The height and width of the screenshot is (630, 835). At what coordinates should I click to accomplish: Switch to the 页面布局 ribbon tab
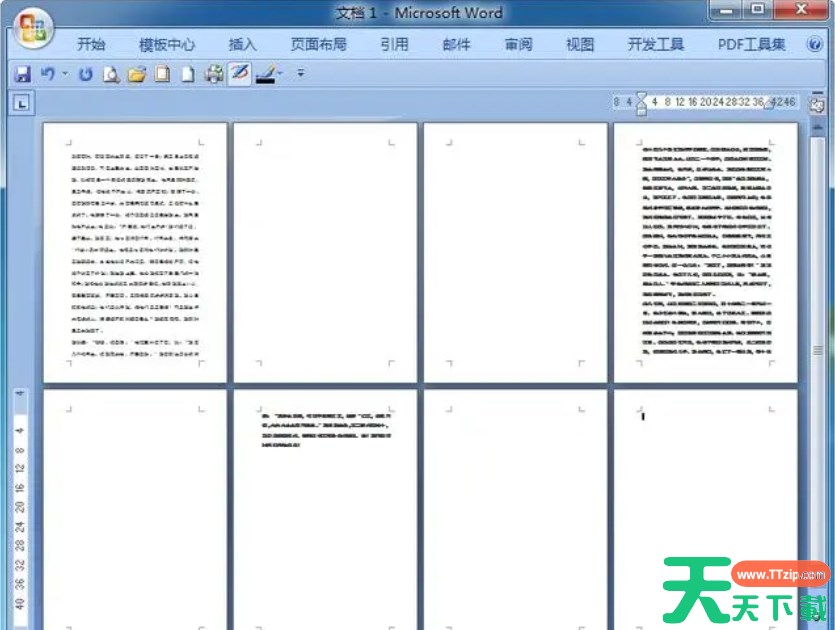point(318,44)
